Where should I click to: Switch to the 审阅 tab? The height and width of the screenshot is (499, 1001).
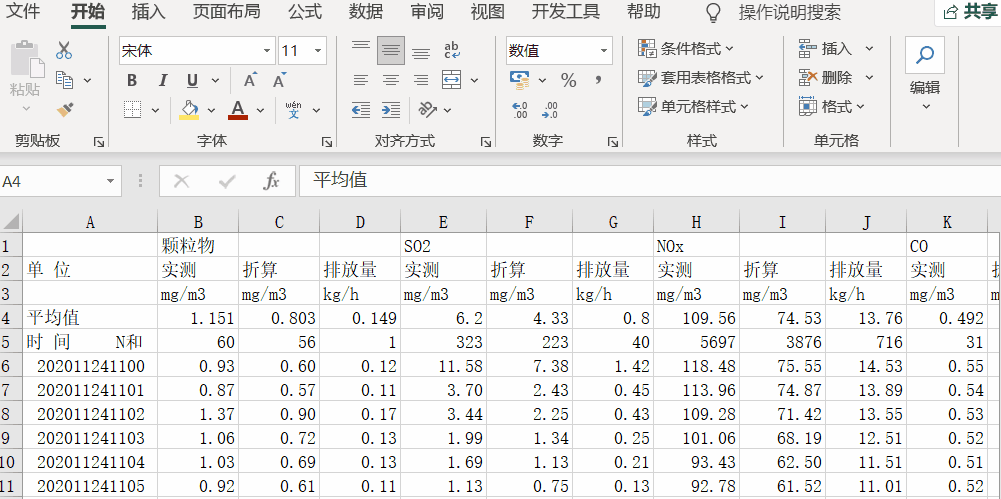[x=426, y=11]
